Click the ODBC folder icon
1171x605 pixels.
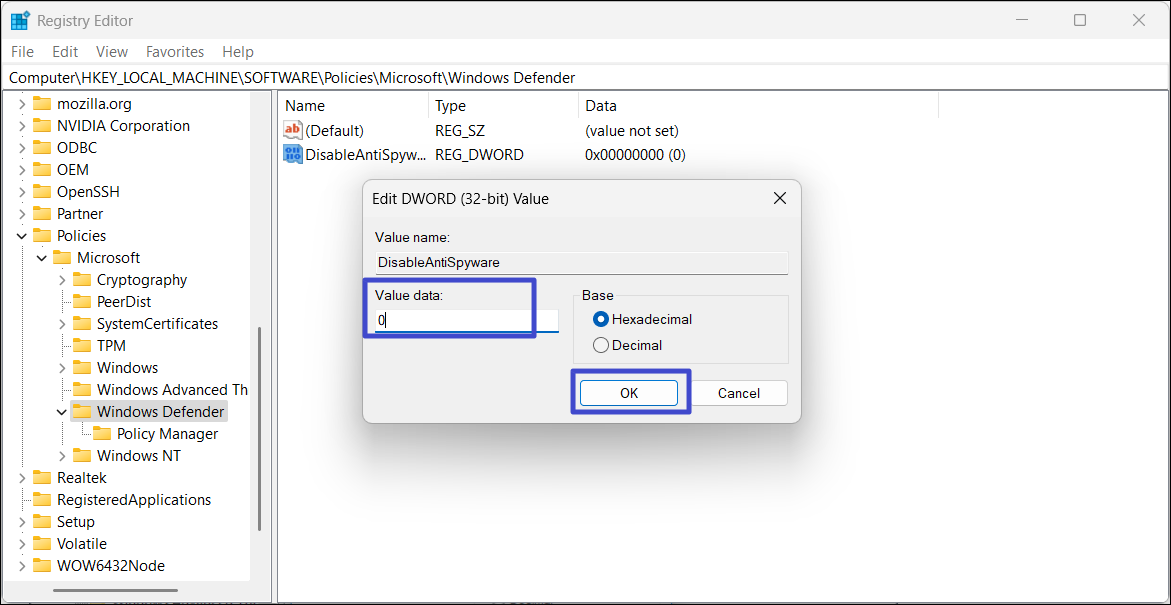43,147
